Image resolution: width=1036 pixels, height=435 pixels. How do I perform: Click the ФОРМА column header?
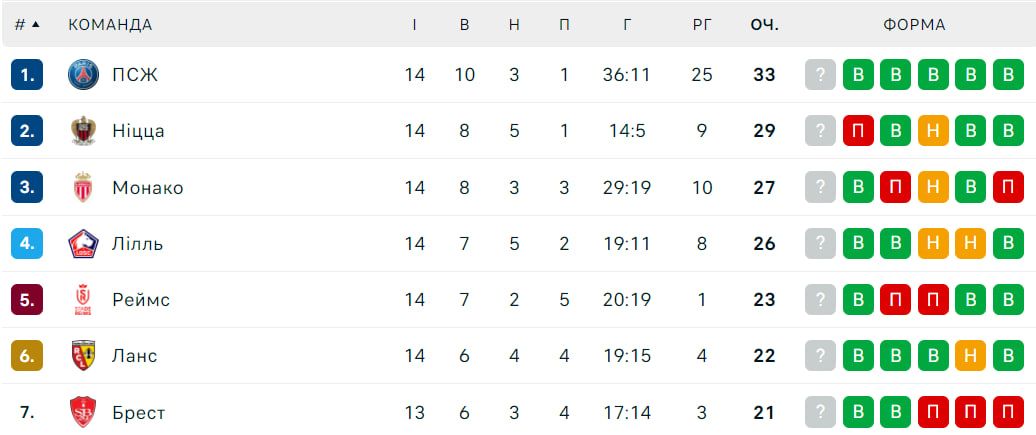tap(914, 24)
